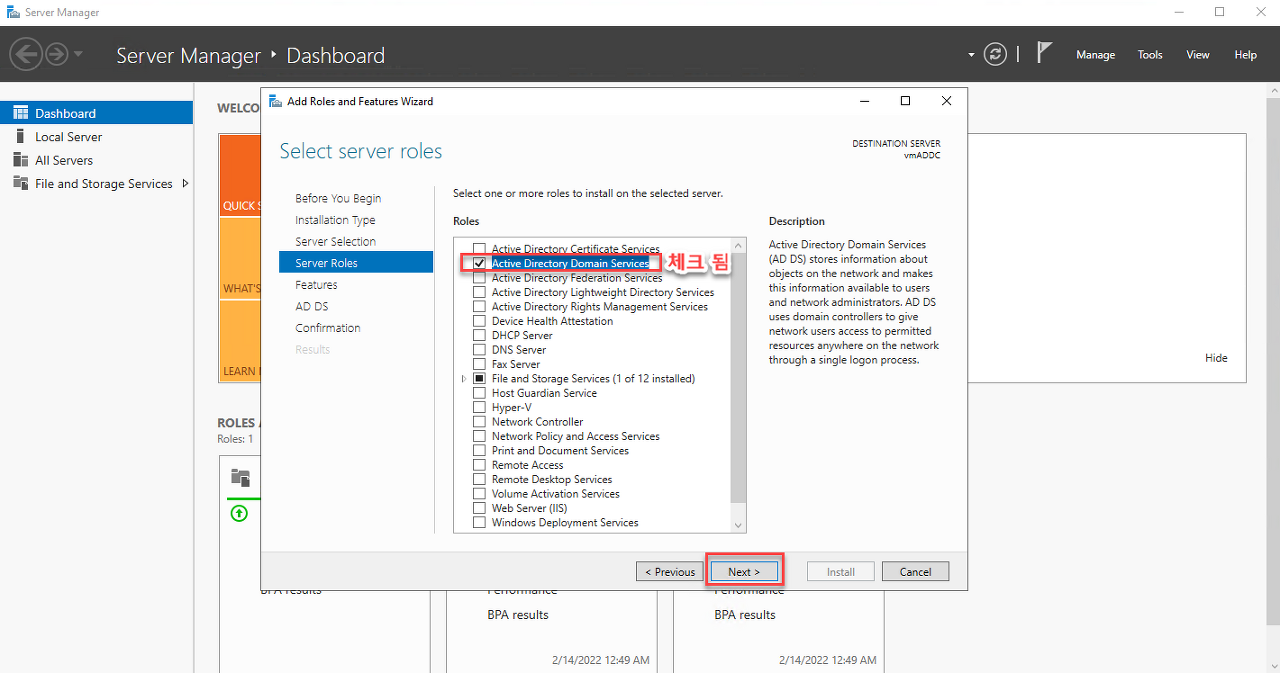Go to the AD DS wizard step
1280x673 pixels.
[x=311, y=306]
